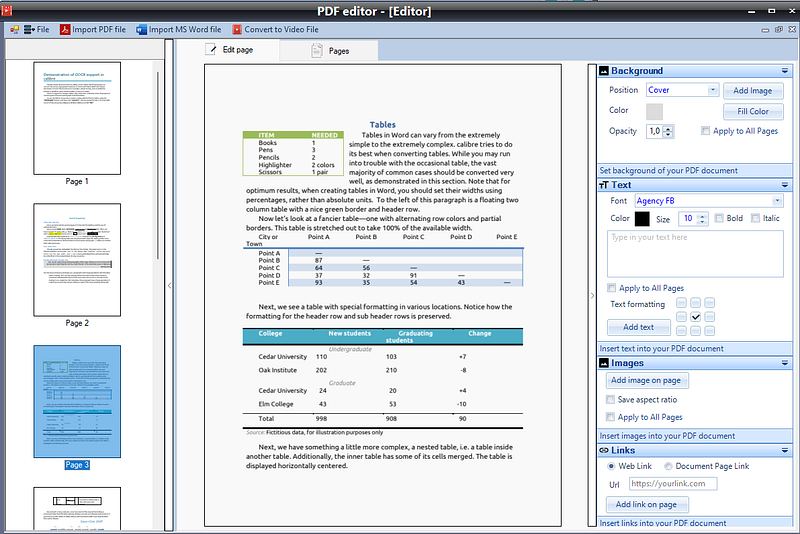Select the Page 1 thumbnail

[77, 118]
